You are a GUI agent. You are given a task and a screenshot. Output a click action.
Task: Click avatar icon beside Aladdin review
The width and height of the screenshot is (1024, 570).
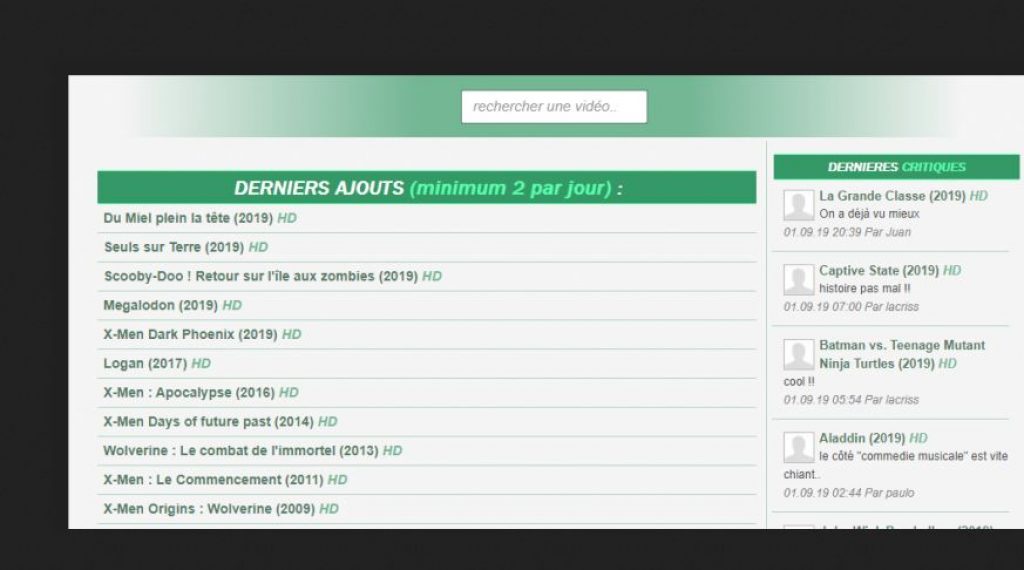coord(798,447)
